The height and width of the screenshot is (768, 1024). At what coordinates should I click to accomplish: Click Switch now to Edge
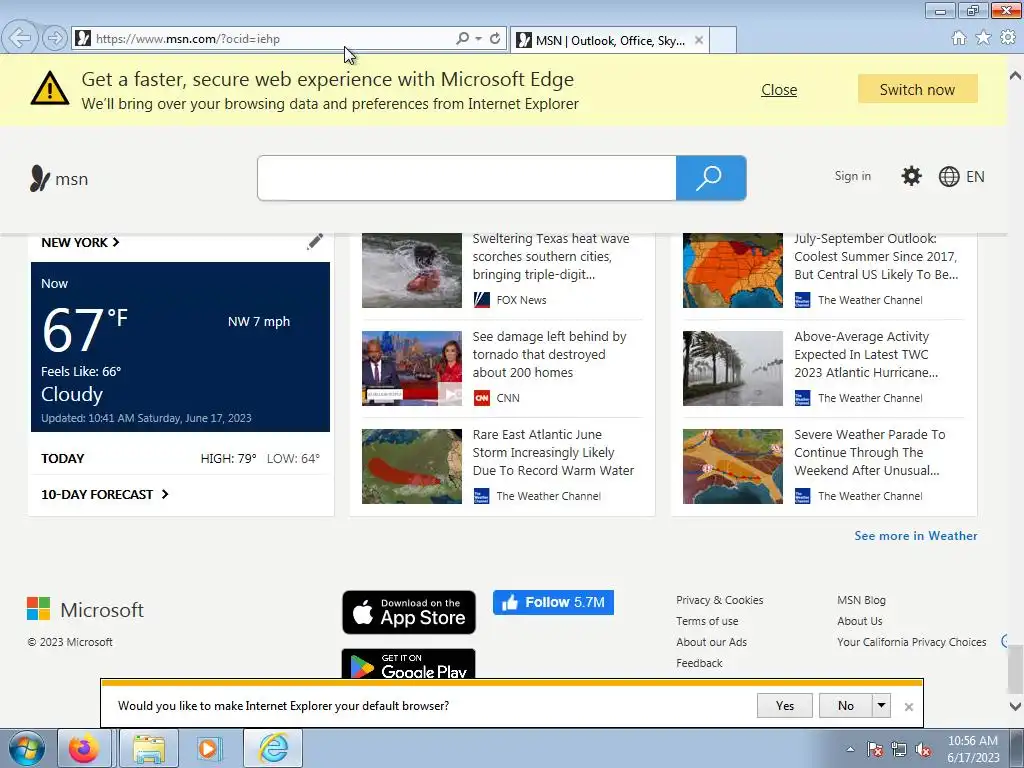pyautogui.click(x=918, y=89)
